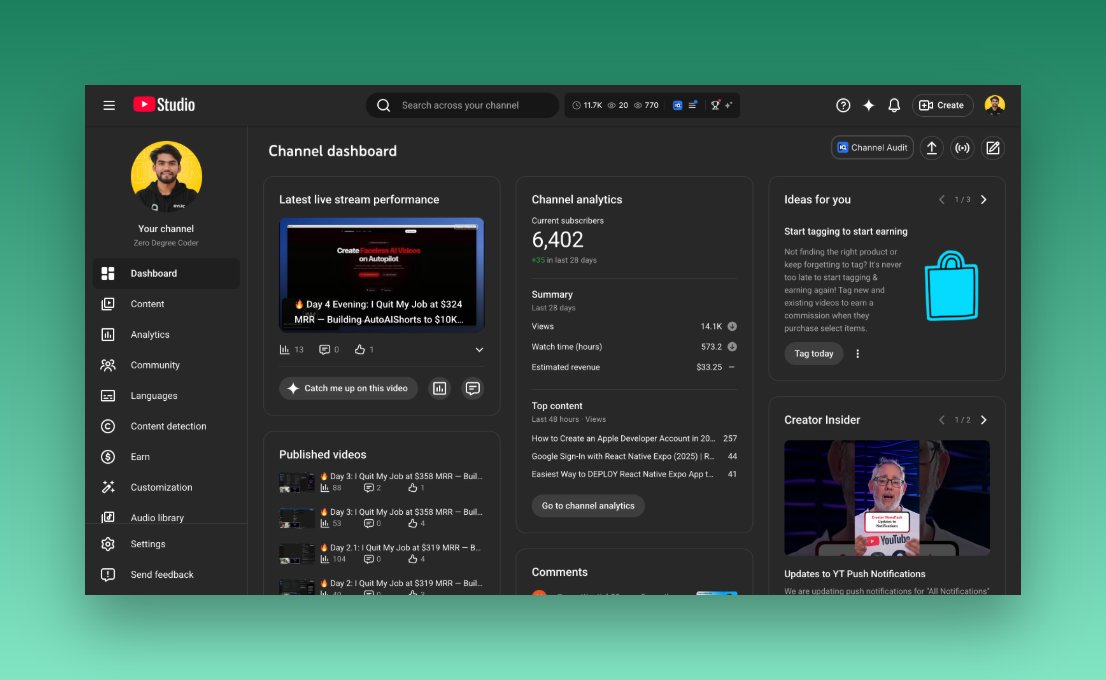Viewport: 1106px width, 680px height.
Task: Click 'Updates to YT Push Notifications' title
Action: click(855, 573)
